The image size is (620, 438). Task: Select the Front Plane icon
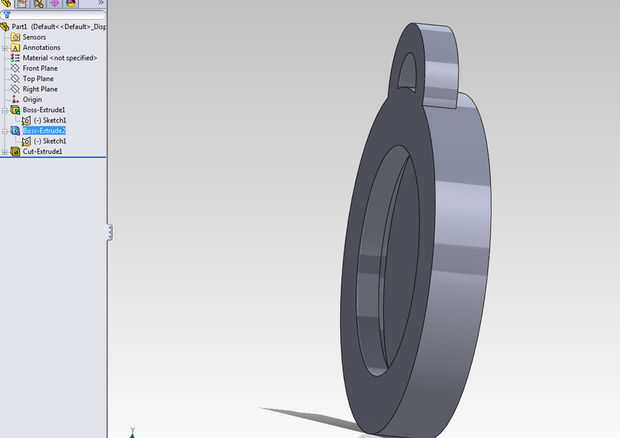[15, 68]
